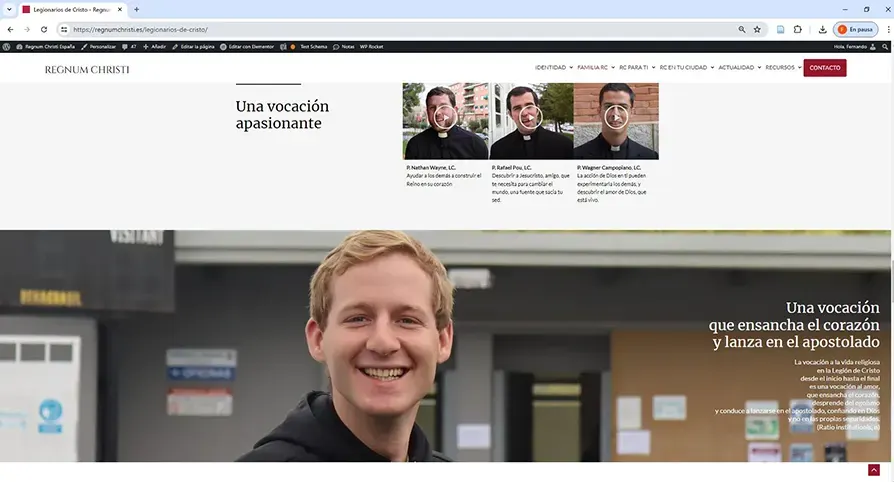Image resolution: width=894 pixels, height=482 pixels.
Task: Click the CONTACTO button
Action: pos(825,68)
